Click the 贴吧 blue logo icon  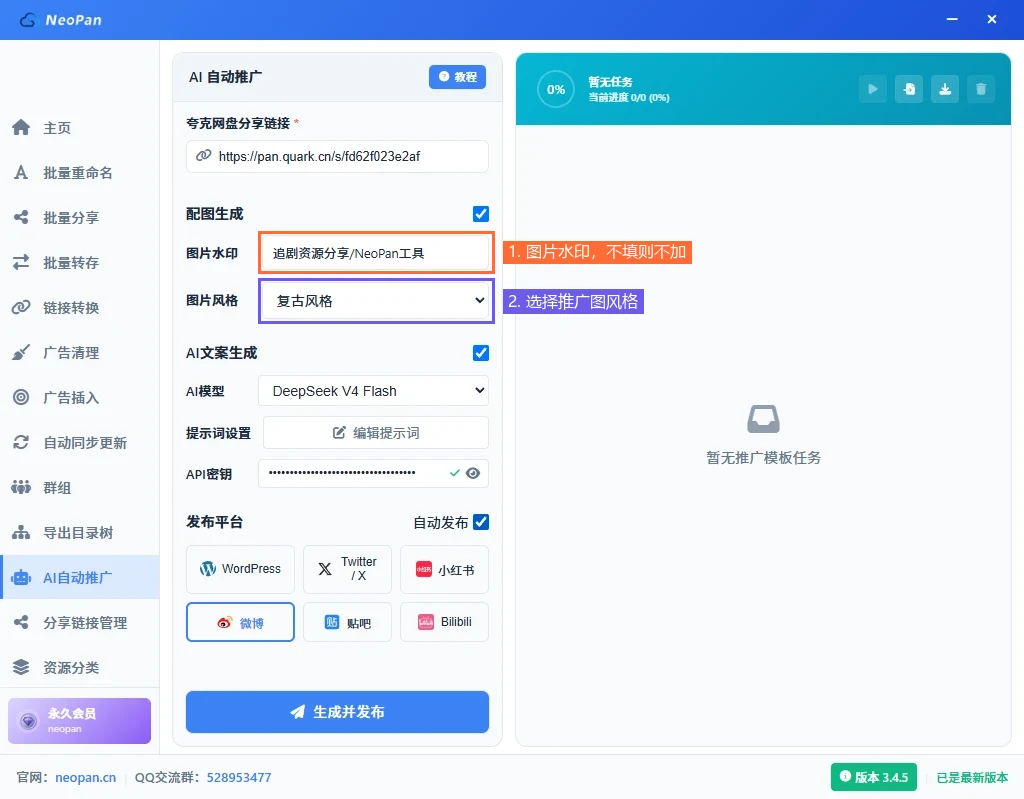click(332, 622)
